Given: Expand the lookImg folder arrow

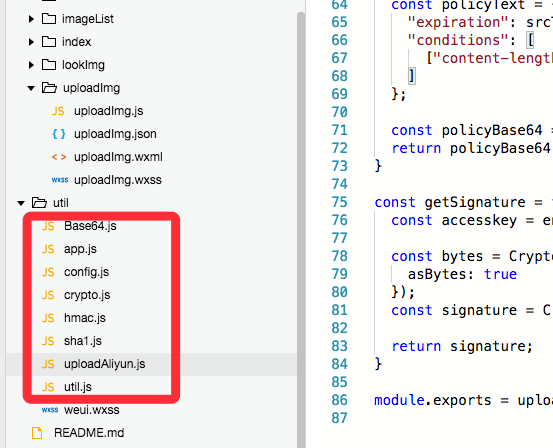Looking at the screenshot, I should 31,65.
